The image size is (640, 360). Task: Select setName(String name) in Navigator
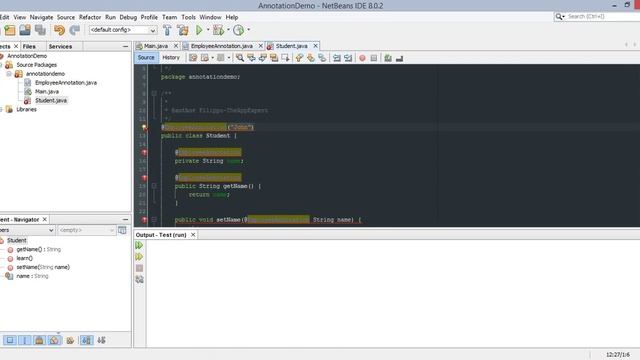tap(43, 267)
